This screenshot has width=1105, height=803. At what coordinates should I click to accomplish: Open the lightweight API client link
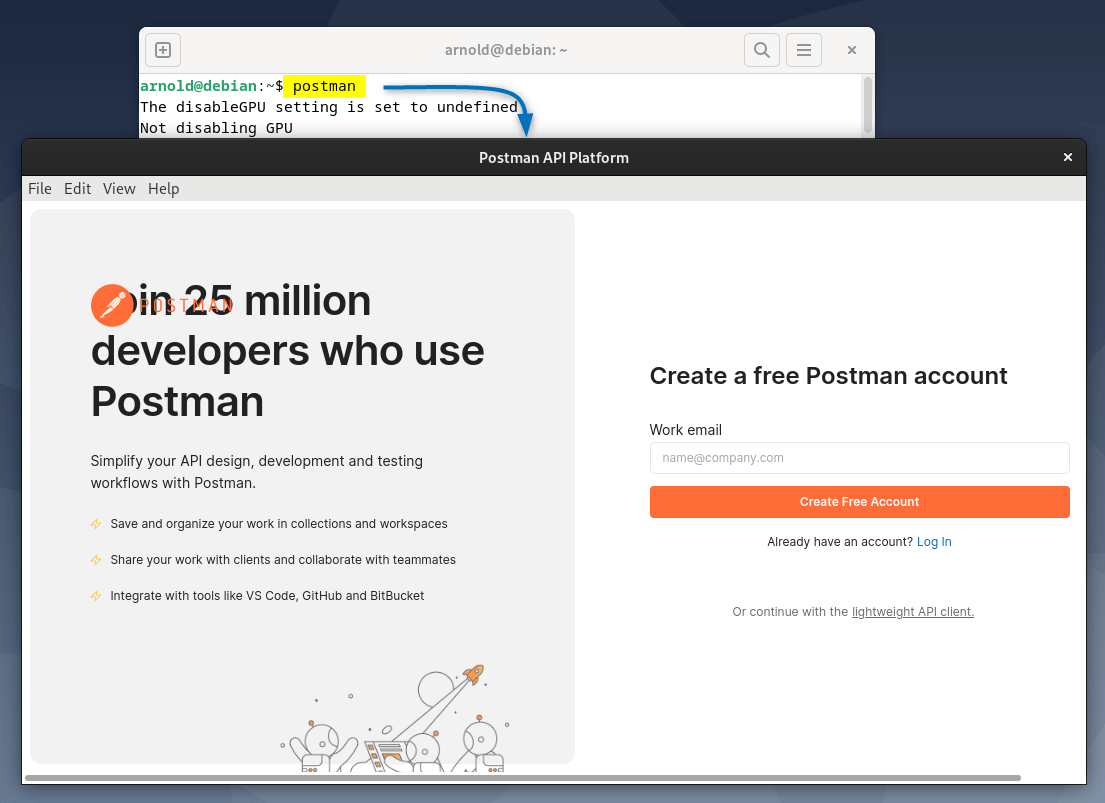912,611
